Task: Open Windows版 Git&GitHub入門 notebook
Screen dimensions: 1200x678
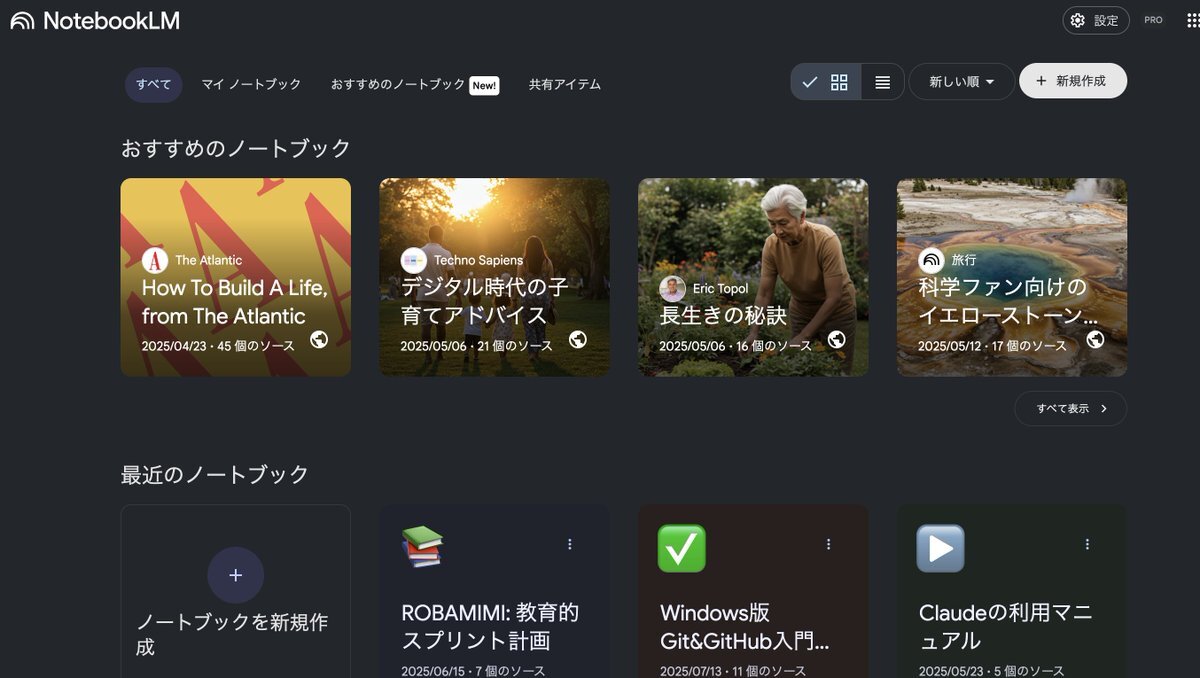Action: click(753, 591)
